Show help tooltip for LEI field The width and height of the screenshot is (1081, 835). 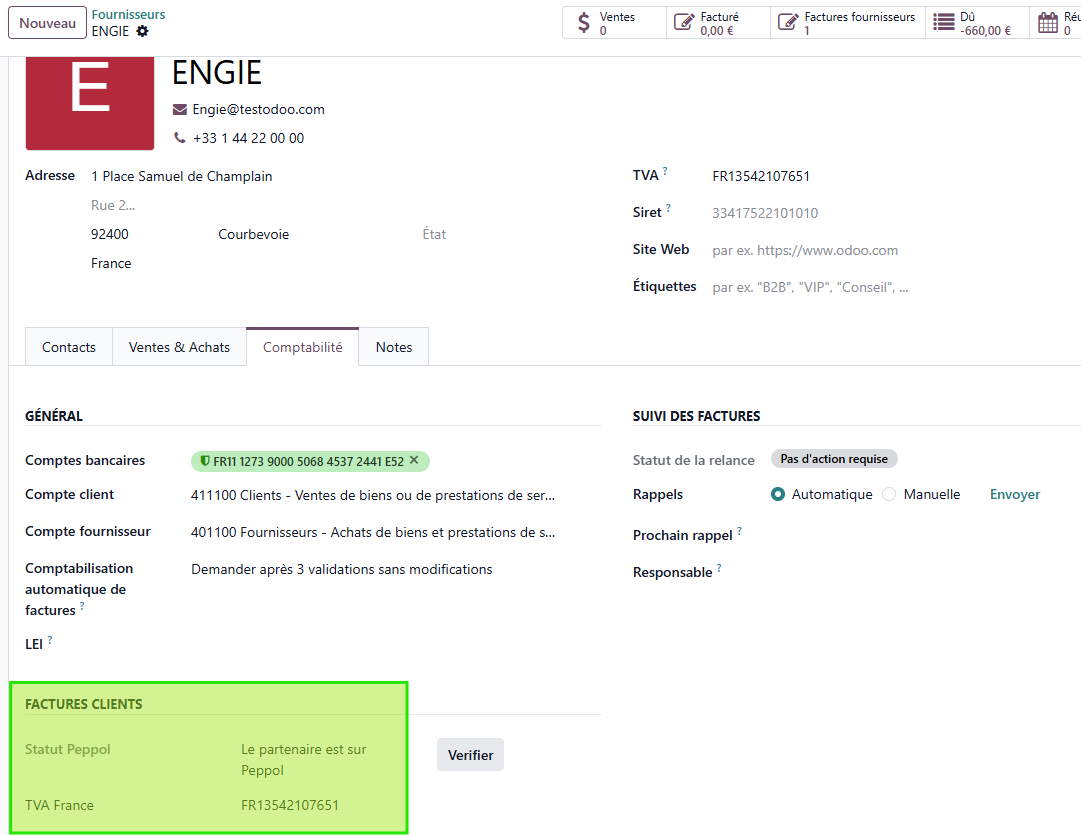(50, 639)
